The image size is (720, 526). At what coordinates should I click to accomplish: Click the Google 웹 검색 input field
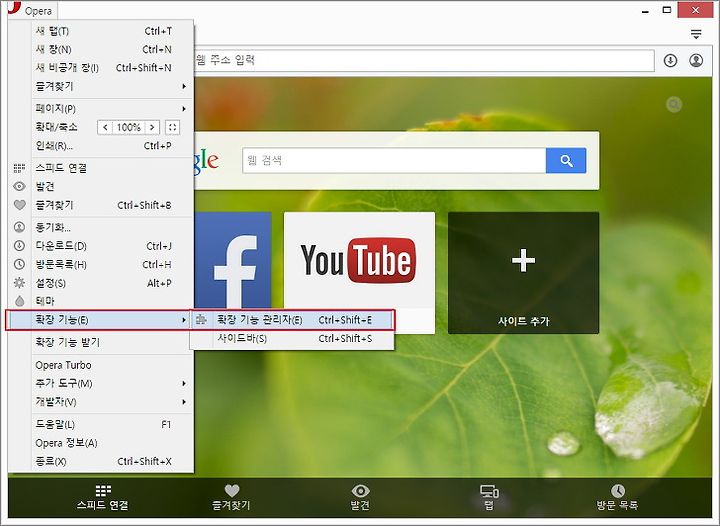[394, 161]
